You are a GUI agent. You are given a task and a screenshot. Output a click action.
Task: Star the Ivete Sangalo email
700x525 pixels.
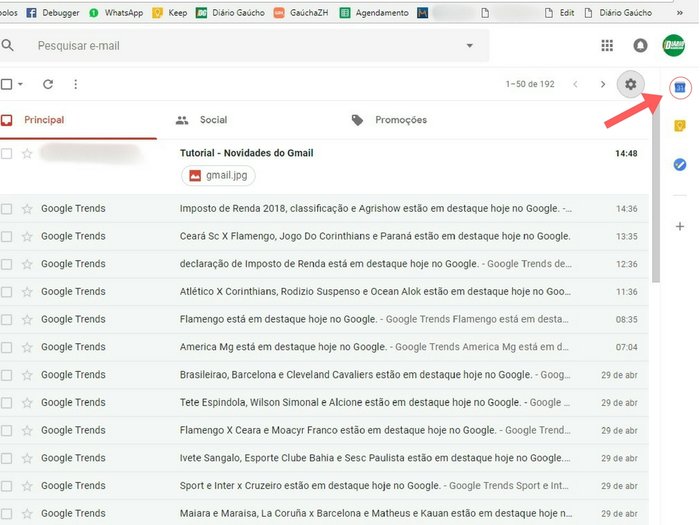(x=27, y=458)
